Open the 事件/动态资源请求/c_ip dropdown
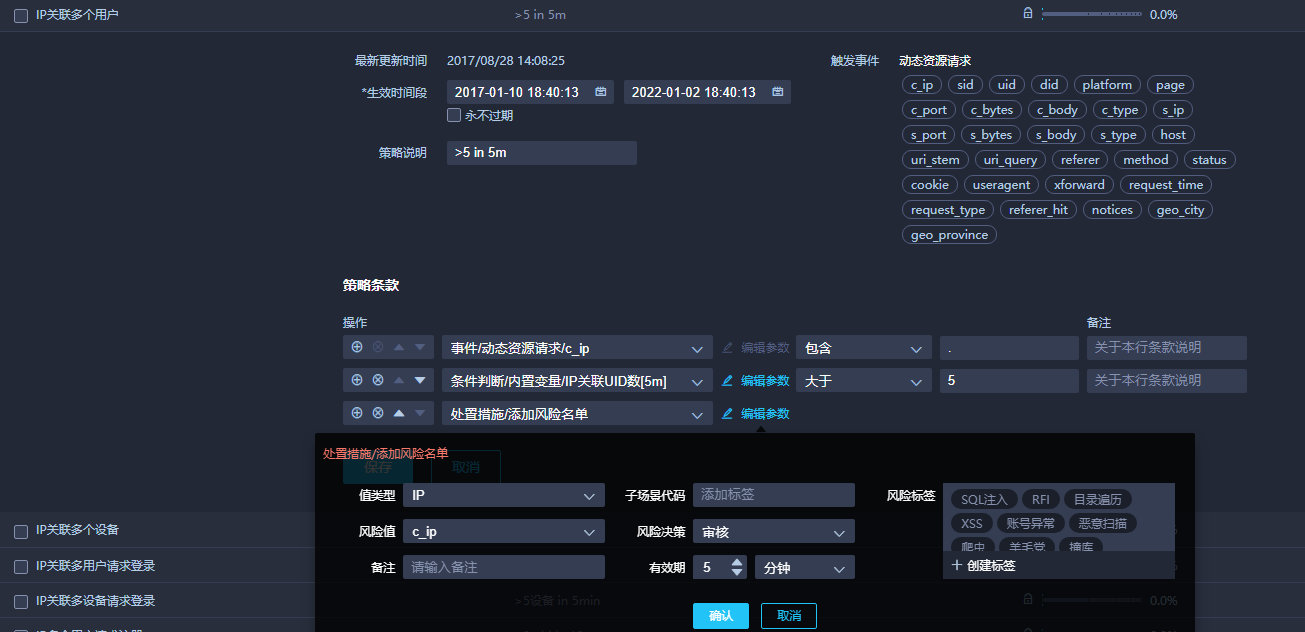 point(577,348)
